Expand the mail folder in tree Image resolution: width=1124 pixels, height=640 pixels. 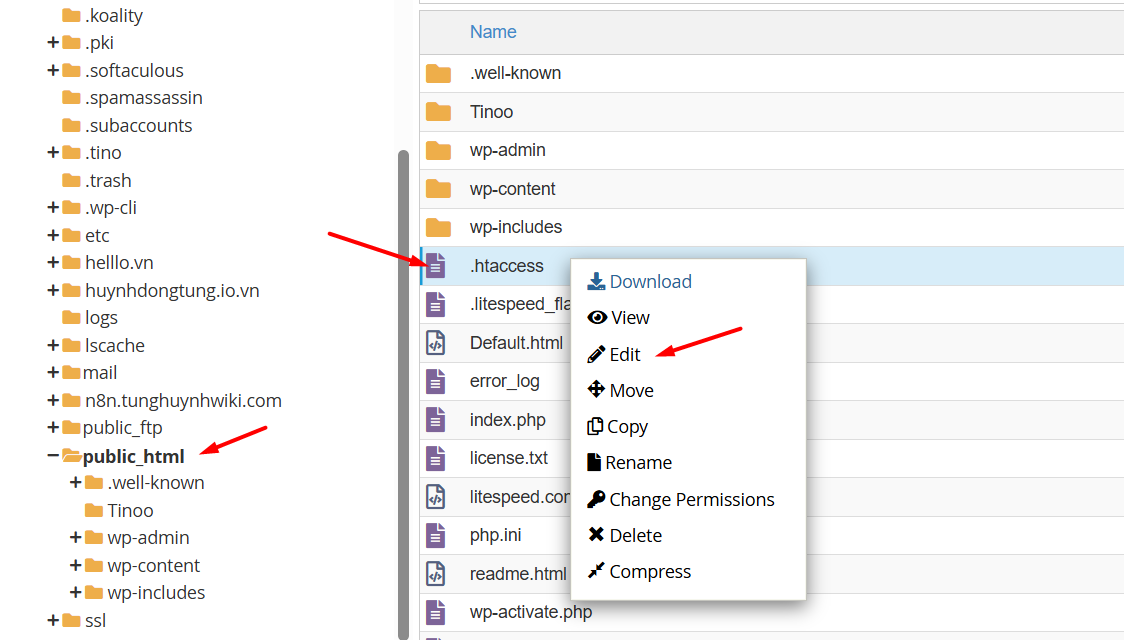pos(53,373)
